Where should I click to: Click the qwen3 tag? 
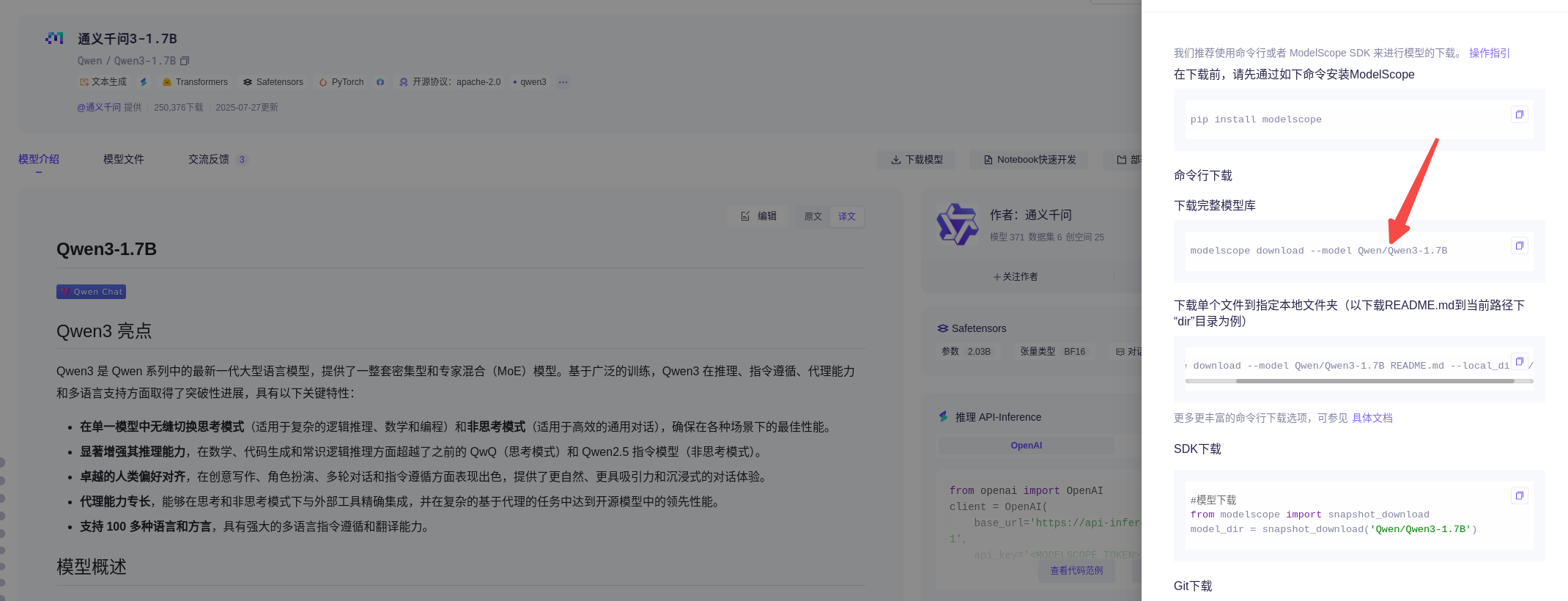click(530, 82)
